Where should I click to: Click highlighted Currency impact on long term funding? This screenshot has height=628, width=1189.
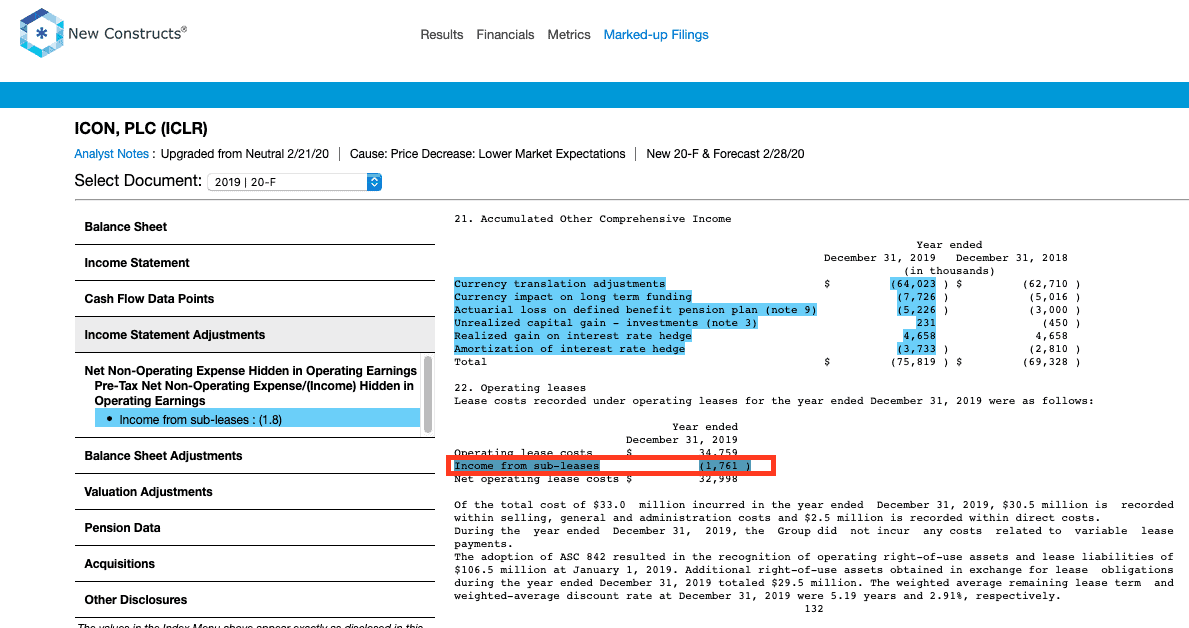pos(573,297)
